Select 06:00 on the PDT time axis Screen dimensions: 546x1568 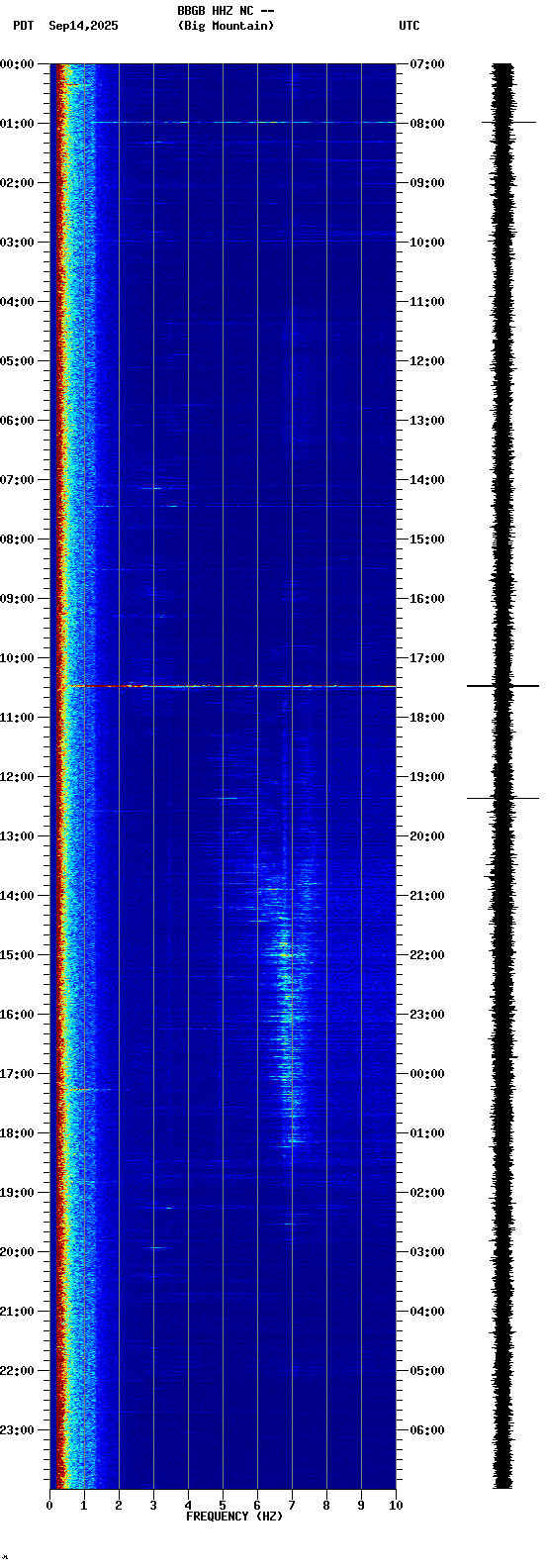click(17, 421)
